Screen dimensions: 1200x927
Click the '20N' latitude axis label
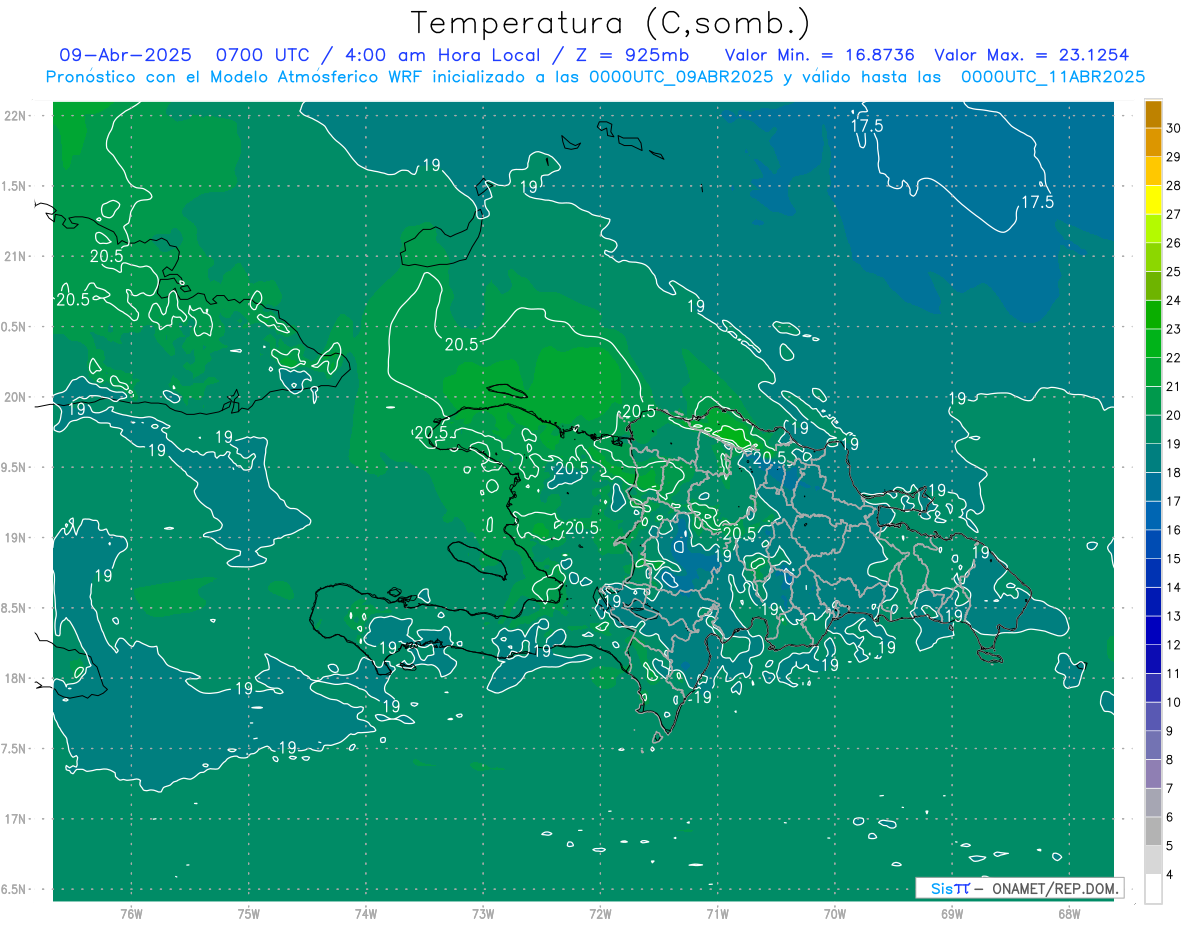[15, 397]
